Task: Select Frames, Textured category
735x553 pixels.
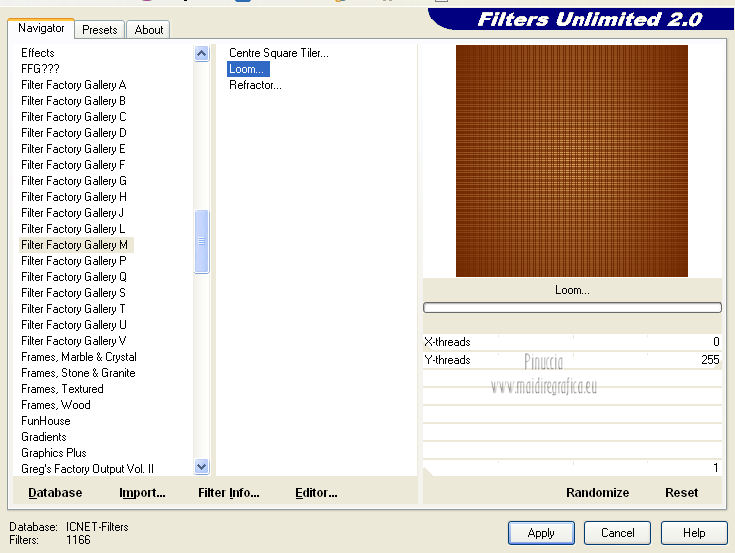Action: coord(62,389)
